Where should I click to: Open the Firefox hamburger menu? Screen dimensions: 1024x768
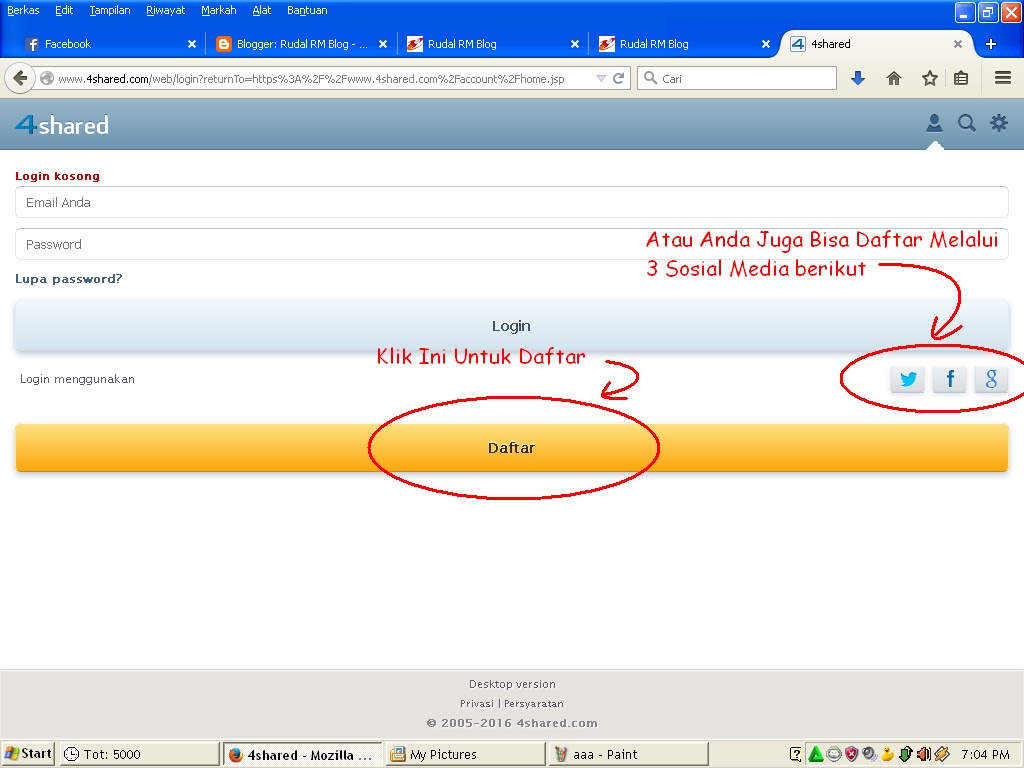[1002, 78]
